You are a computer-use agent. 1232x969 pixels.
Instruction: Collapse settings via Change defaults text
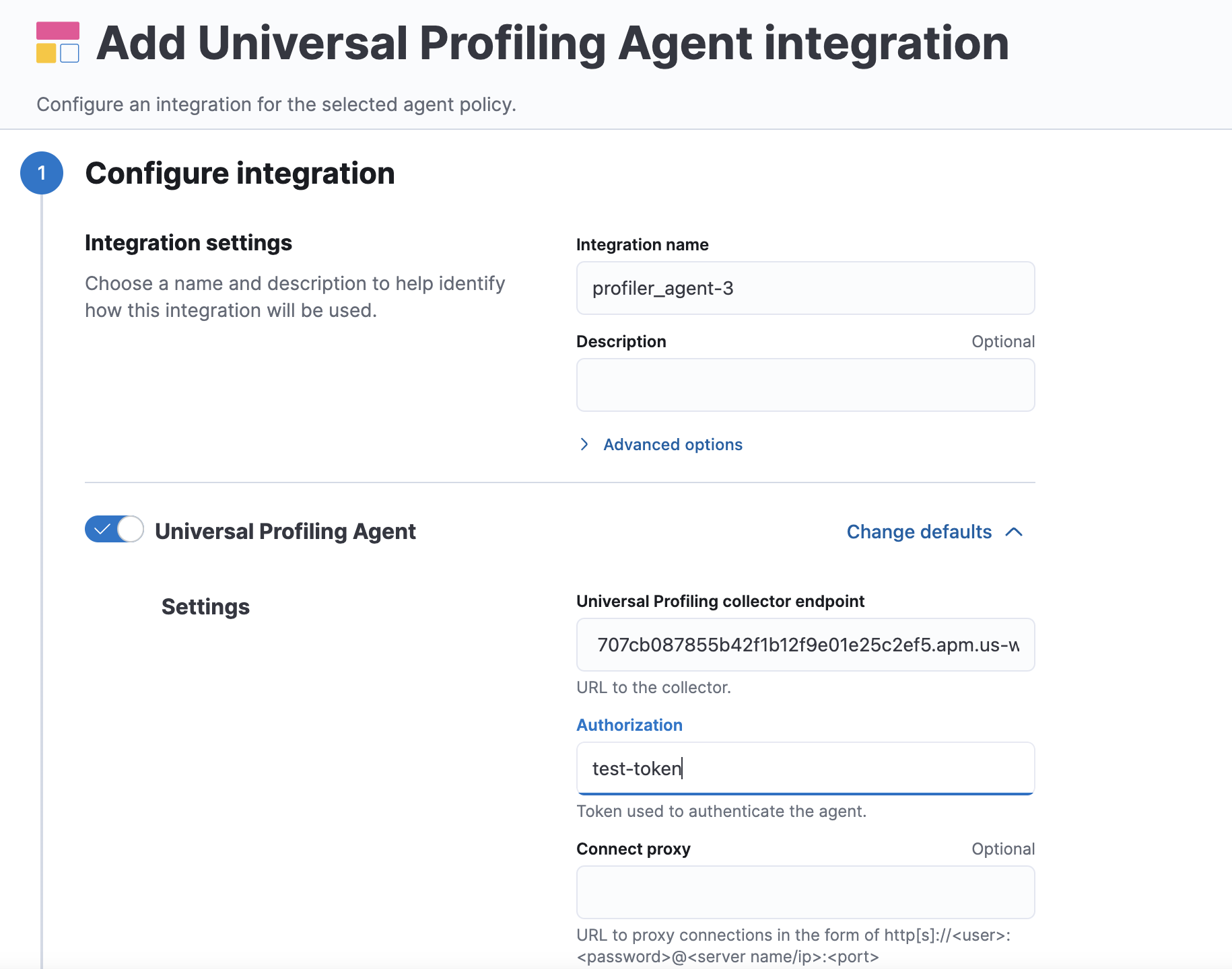(x=919, y=532)
